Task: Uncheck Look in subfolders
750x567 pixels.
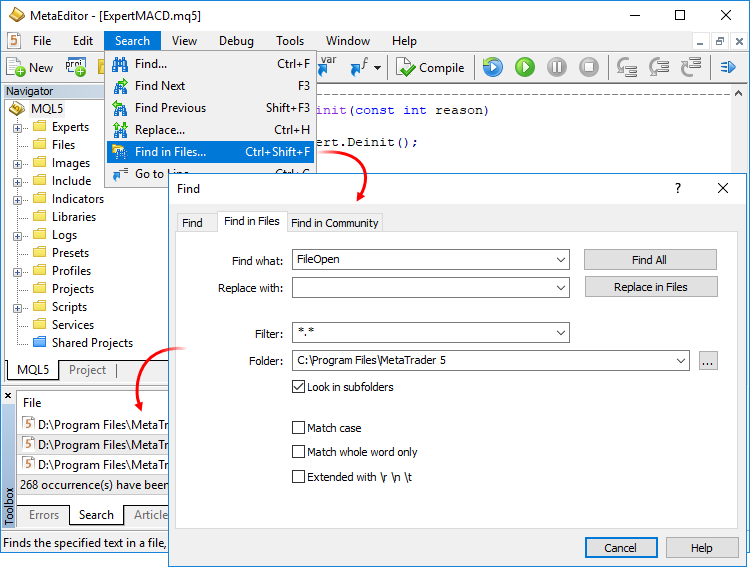Action: pos(298,387)
